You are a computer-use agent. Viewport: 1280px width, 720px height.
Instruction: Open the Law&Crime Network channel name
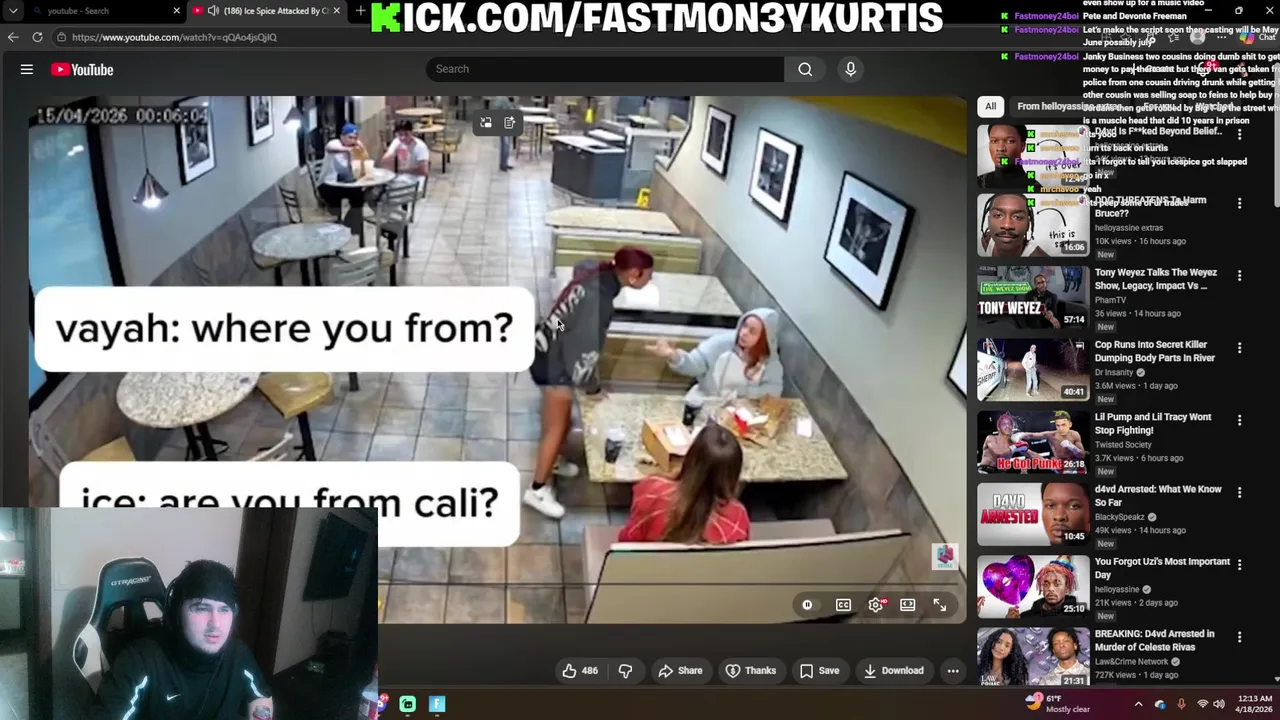tap(1131, 661)
